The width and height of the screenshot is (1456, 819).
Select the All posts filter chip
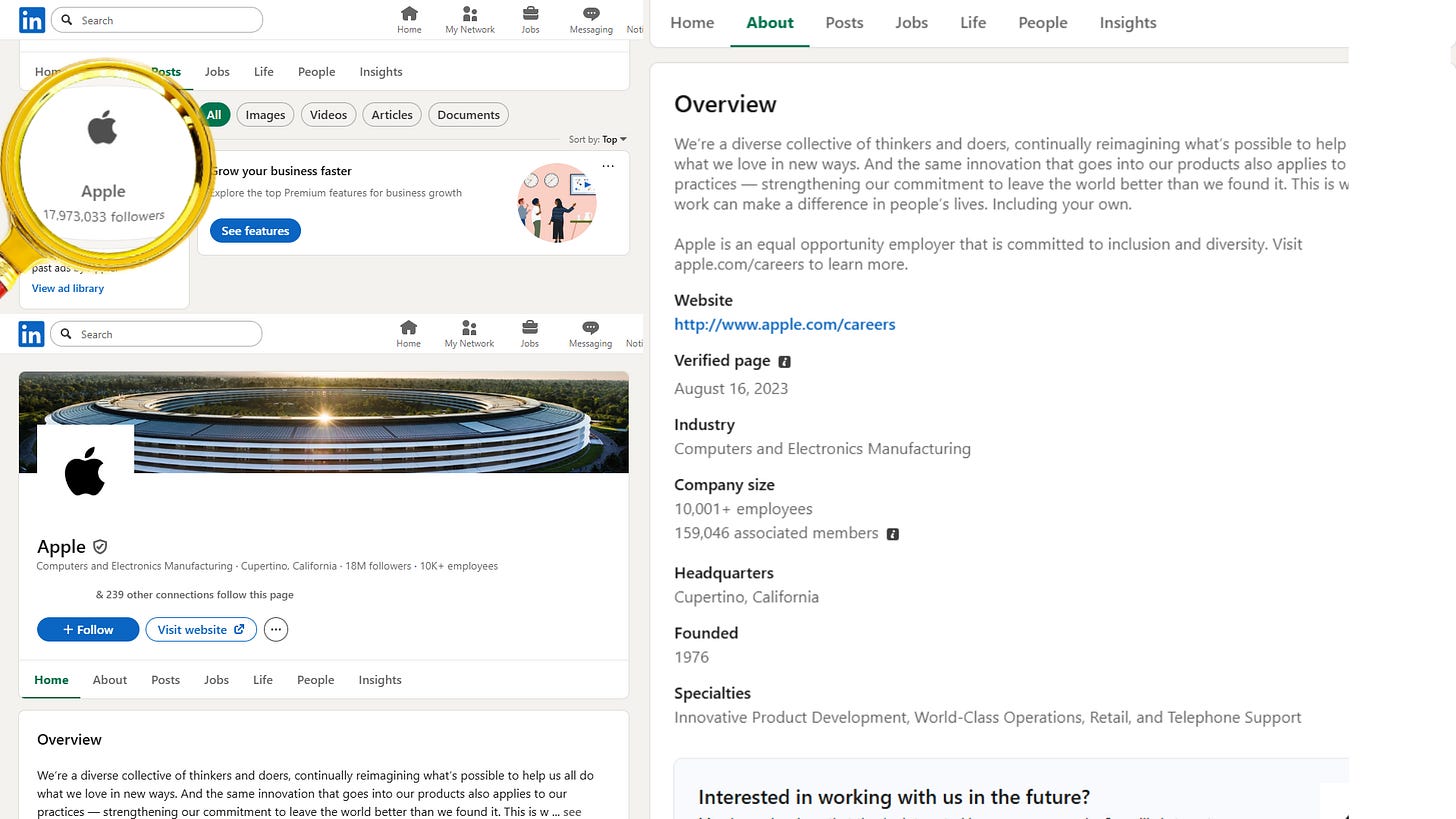click(213, 115)
